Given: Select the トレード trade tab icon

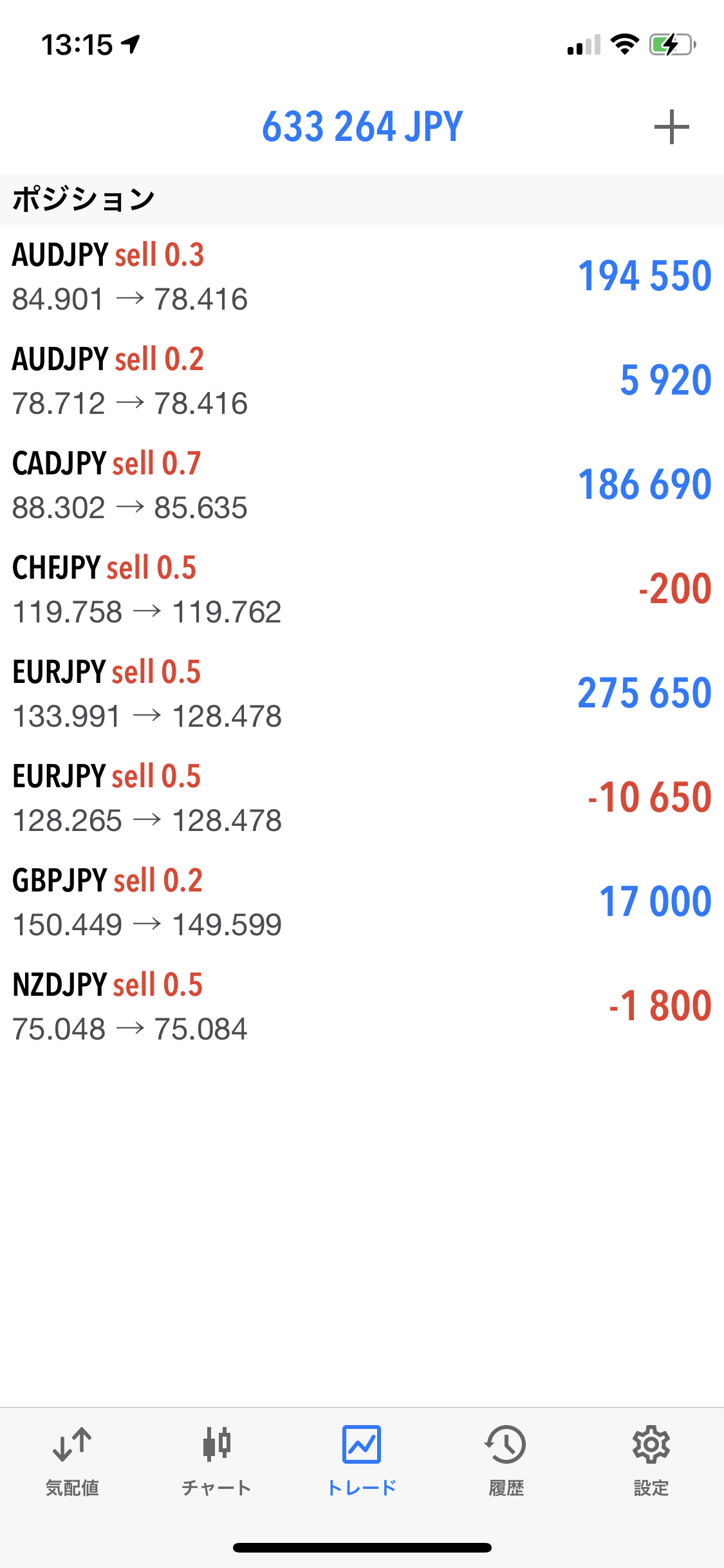Looking at the screenshot, I should [x=362, y=1444].
